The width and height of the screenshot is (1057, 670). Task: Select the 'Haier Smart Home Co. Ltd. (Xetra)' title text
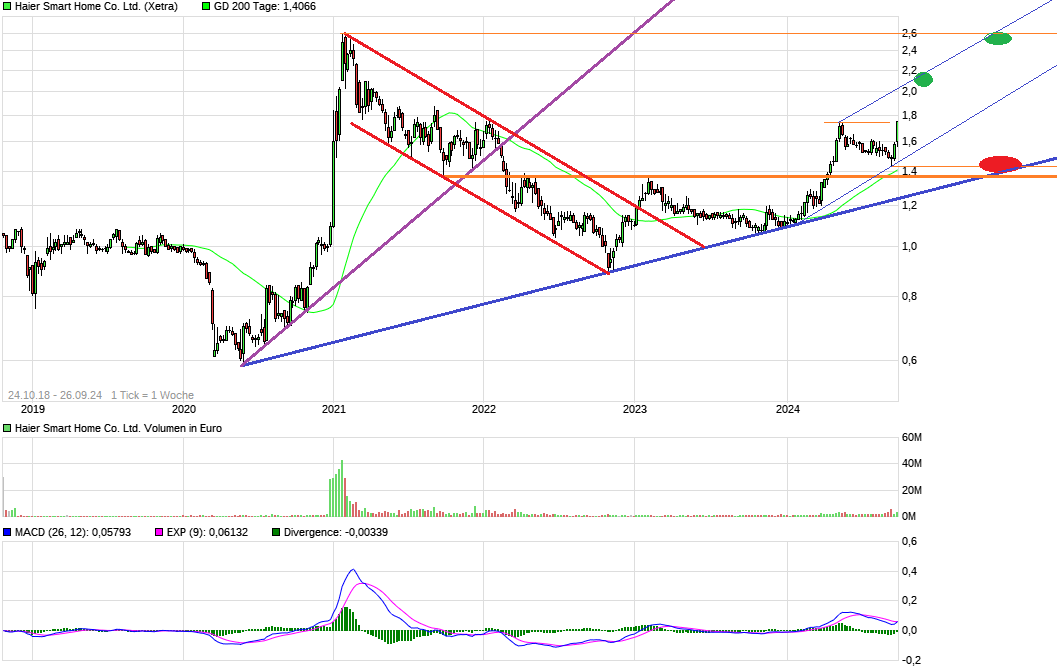coord(96,7)
